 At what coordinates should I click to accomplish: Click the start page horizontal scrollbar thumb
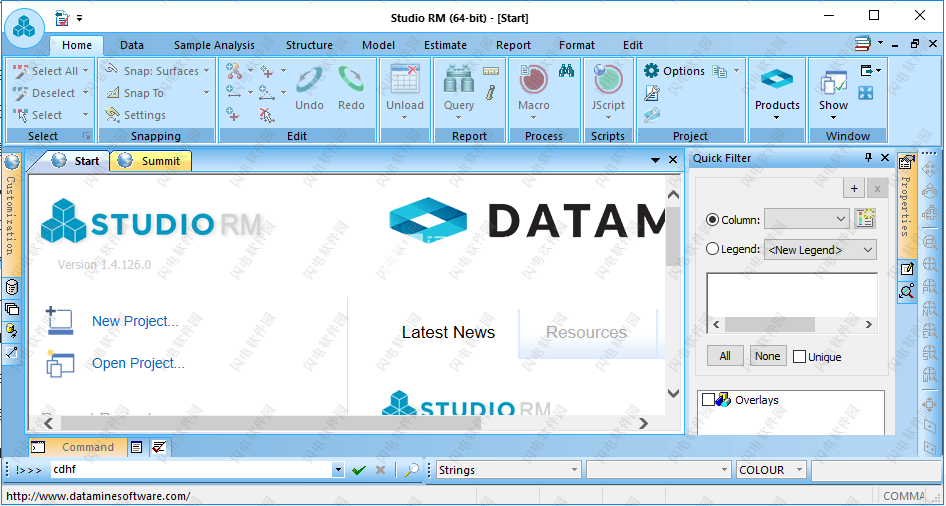pyautogui.click(x=271, y=423)
